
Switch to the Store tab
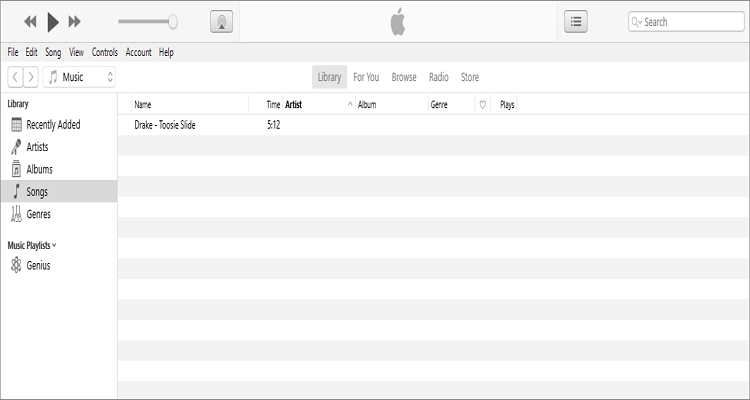pyautogui.click(x=470, y=77)
